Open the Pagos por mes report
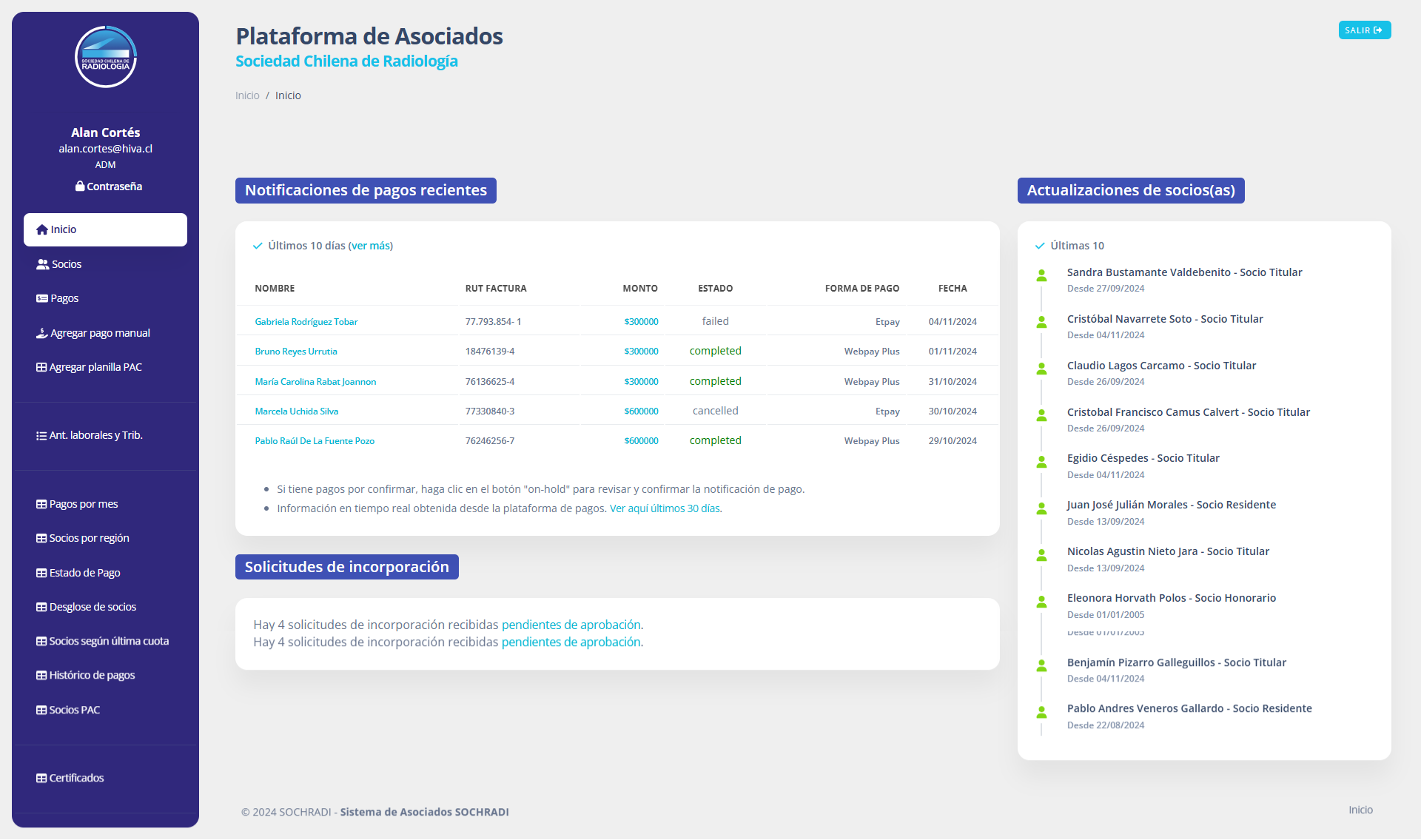Screen dimensions: 1421x840 tap(83, 504)
